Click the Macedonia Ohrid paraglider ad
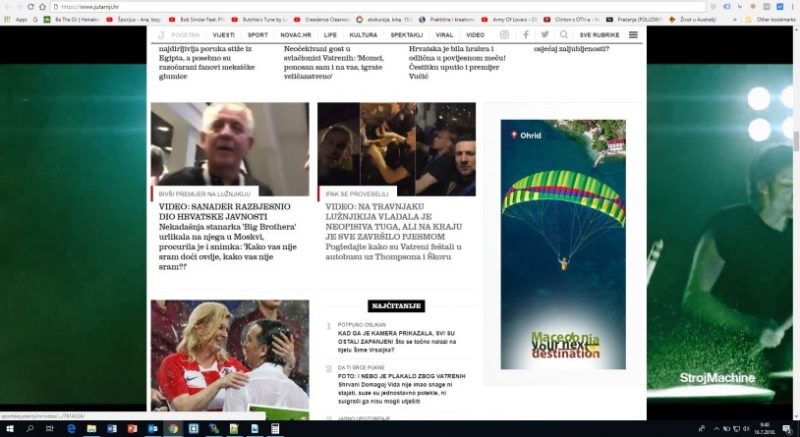The width and height of the screenshot is (800, 437). click(563, 244)
